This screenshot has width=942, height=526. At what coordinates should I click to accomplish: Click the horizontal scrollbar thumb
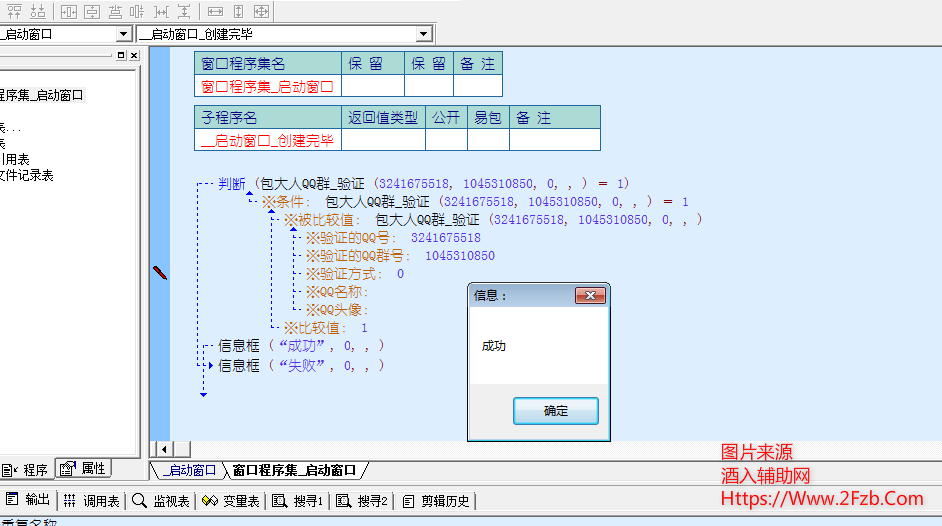coord(182,449)
